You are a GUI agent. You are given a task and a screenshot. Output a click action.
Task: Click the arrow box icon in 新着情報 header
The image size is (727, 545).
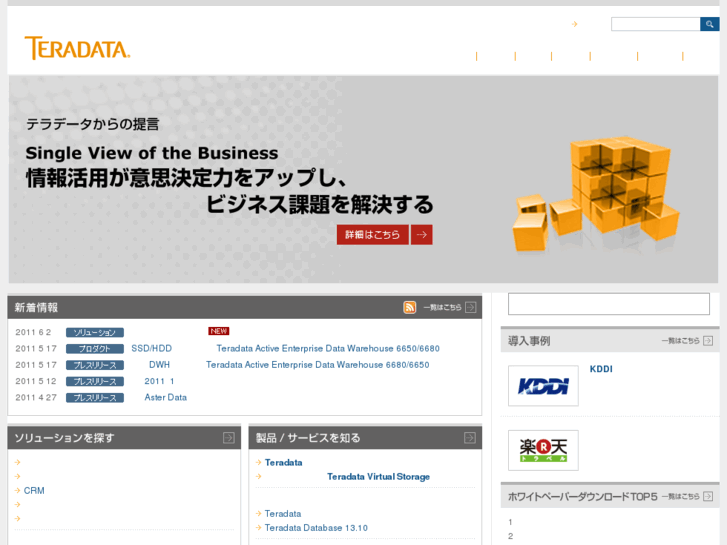coord(471,307)
